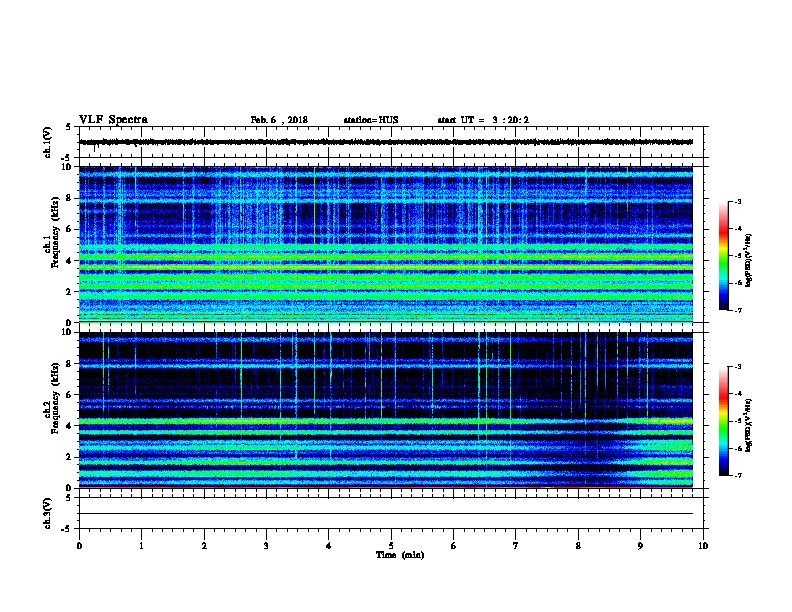
Task: Click the "VLF Spectra" title text
Action: point(114,120)
